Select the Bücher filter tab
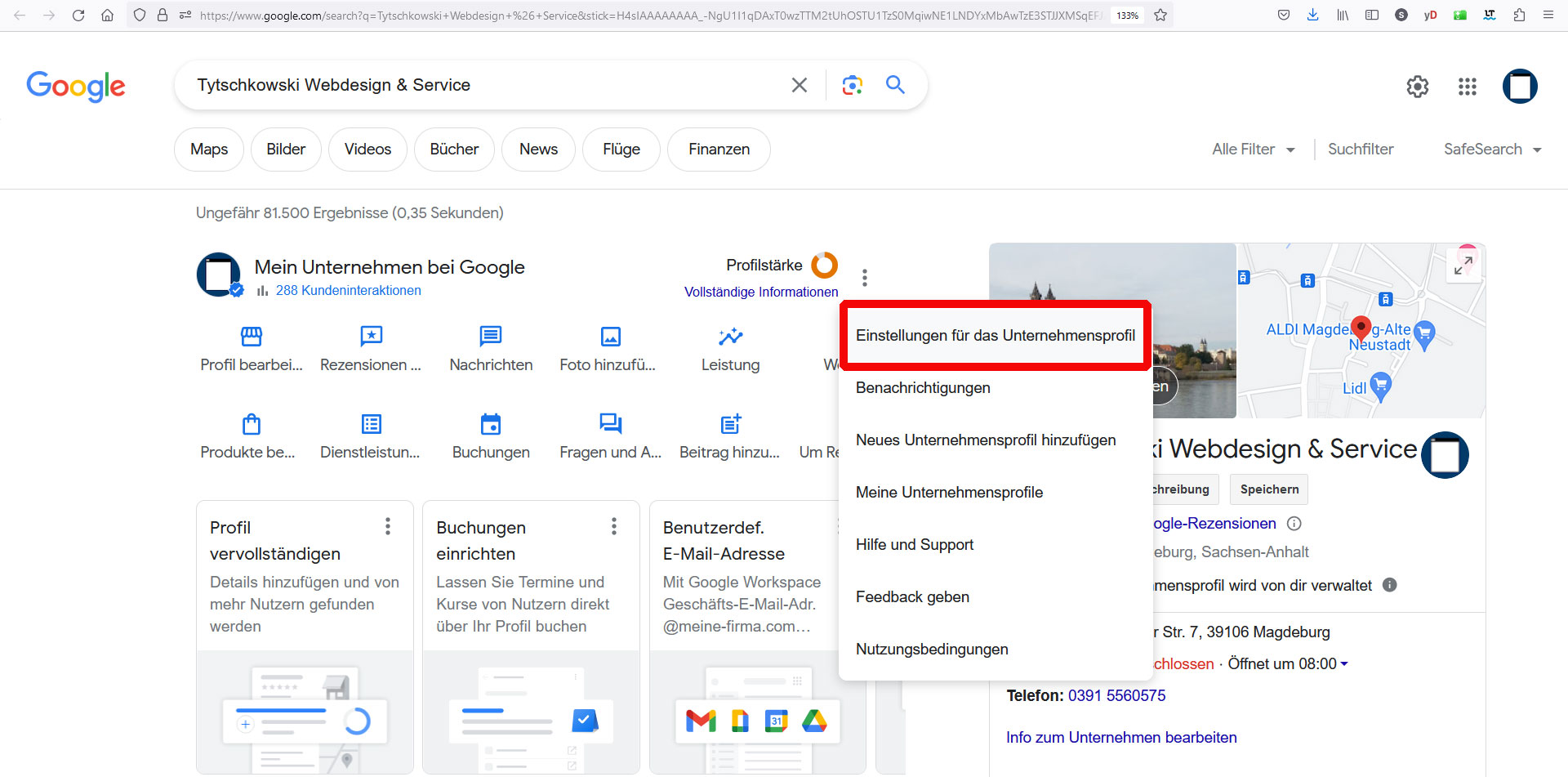 [x=454, y=150]
